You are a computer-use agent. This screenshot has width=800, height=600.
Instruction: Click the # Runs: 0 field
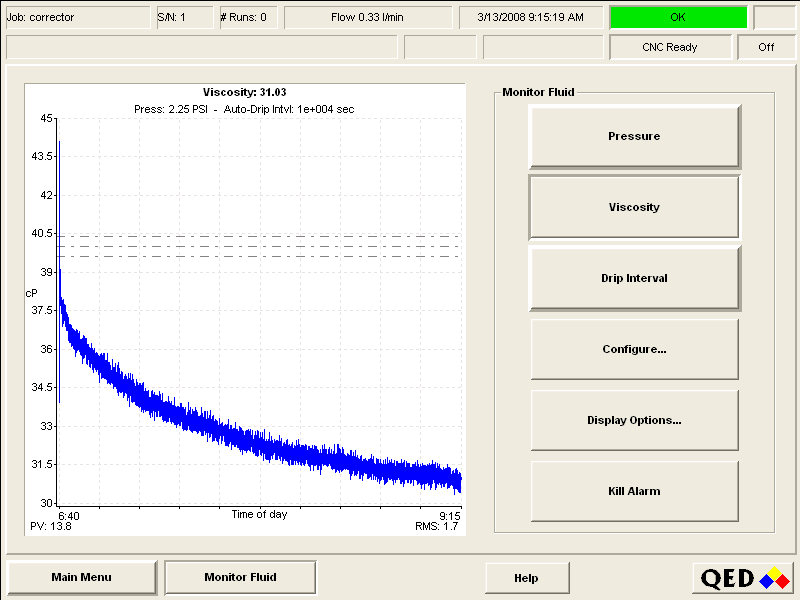tap(249, 17)
